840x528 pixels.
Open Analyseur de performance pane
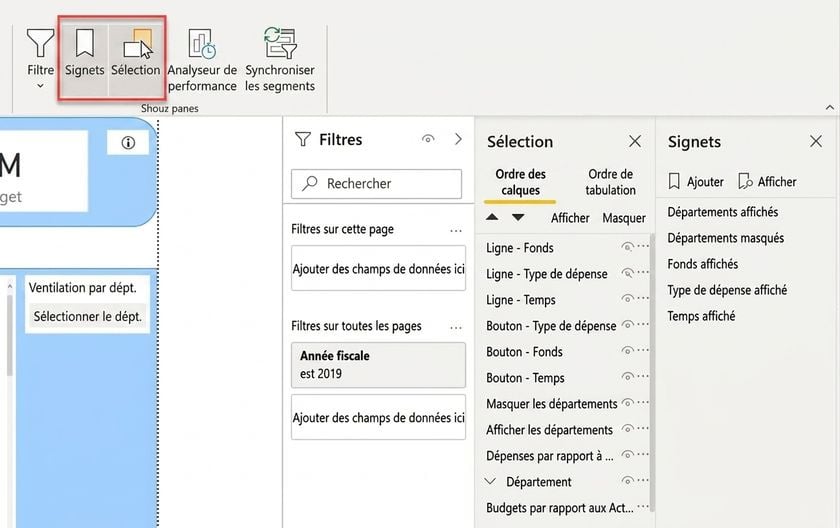coord(202,60)
